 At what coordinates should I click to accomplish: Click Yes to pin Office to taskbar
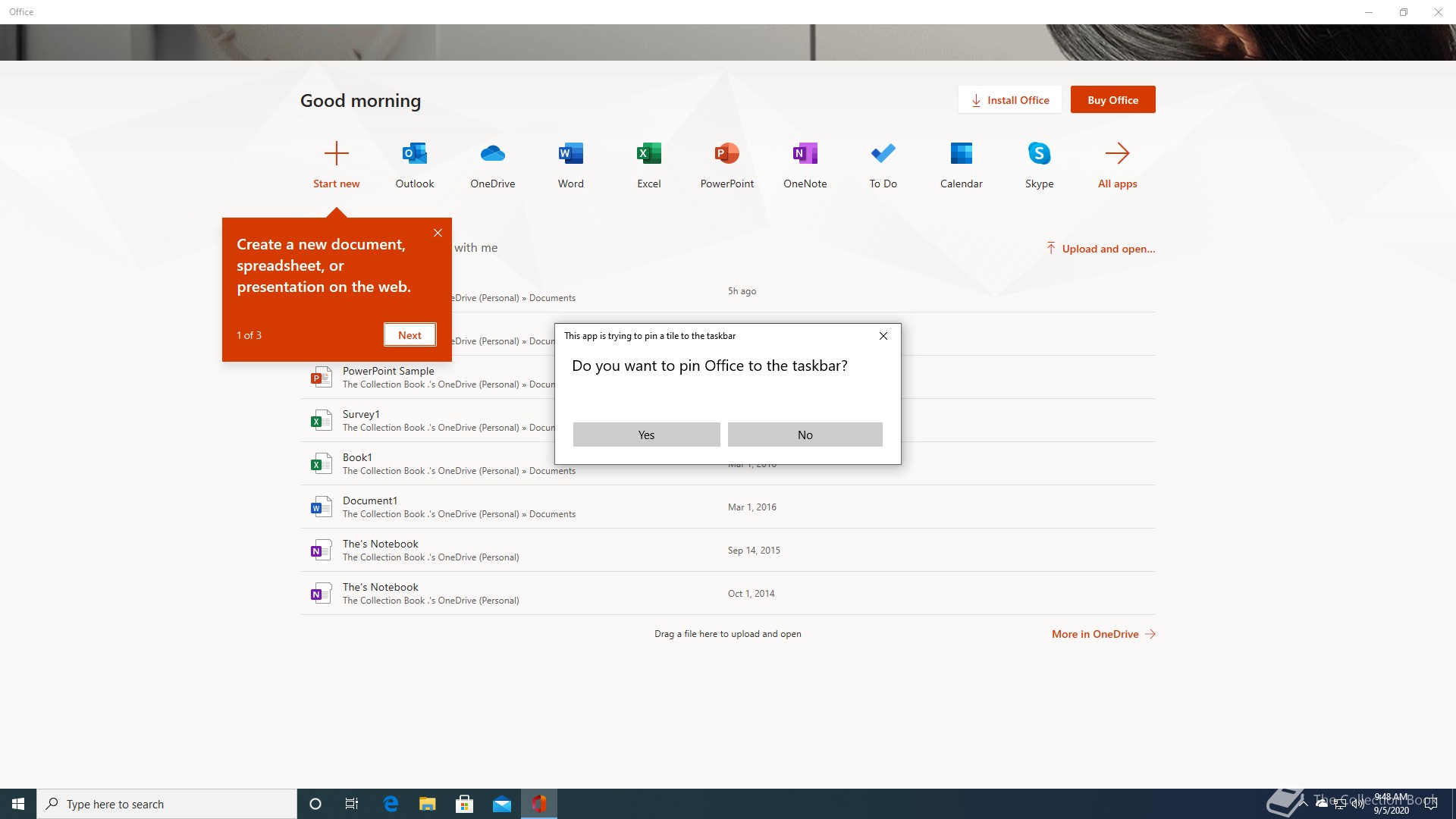pyautogui.click(x=646, y=435)
